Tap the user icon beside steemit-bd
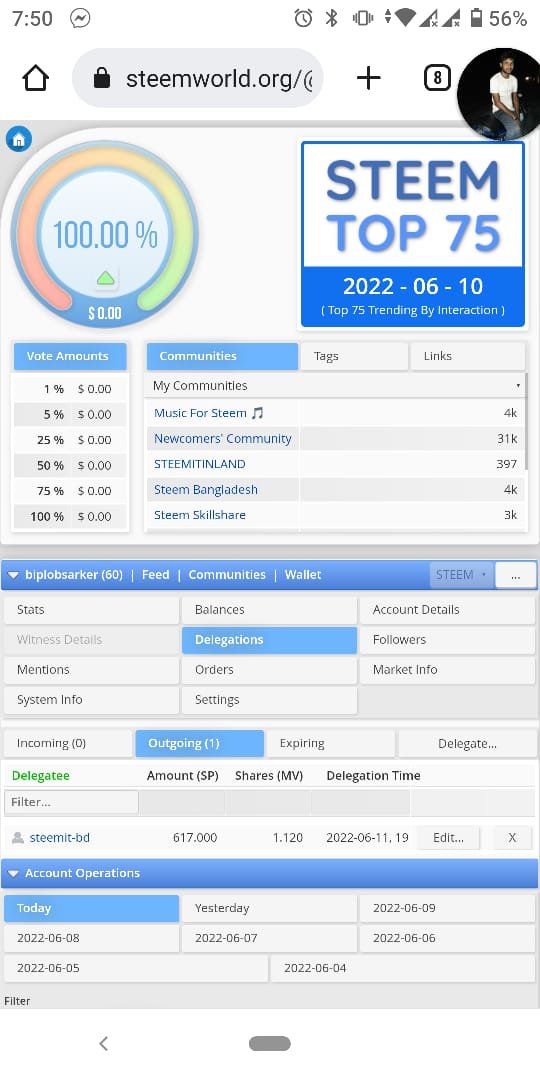540x1080 pixels. pos(18,838)
